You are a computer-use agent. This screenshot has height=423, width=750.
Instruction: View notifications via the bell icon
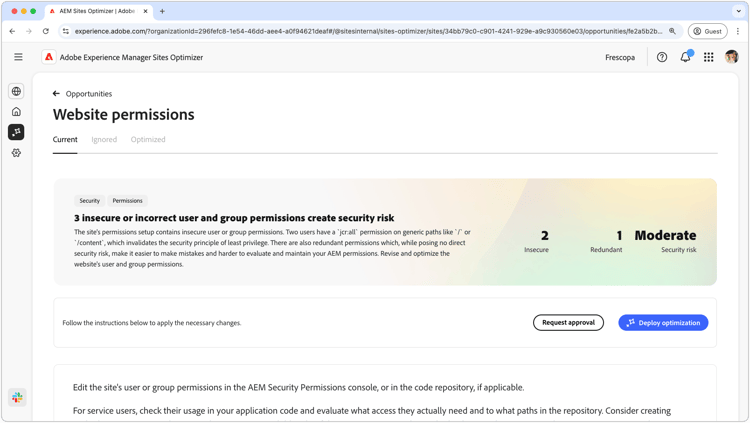[x=685, y=57]
